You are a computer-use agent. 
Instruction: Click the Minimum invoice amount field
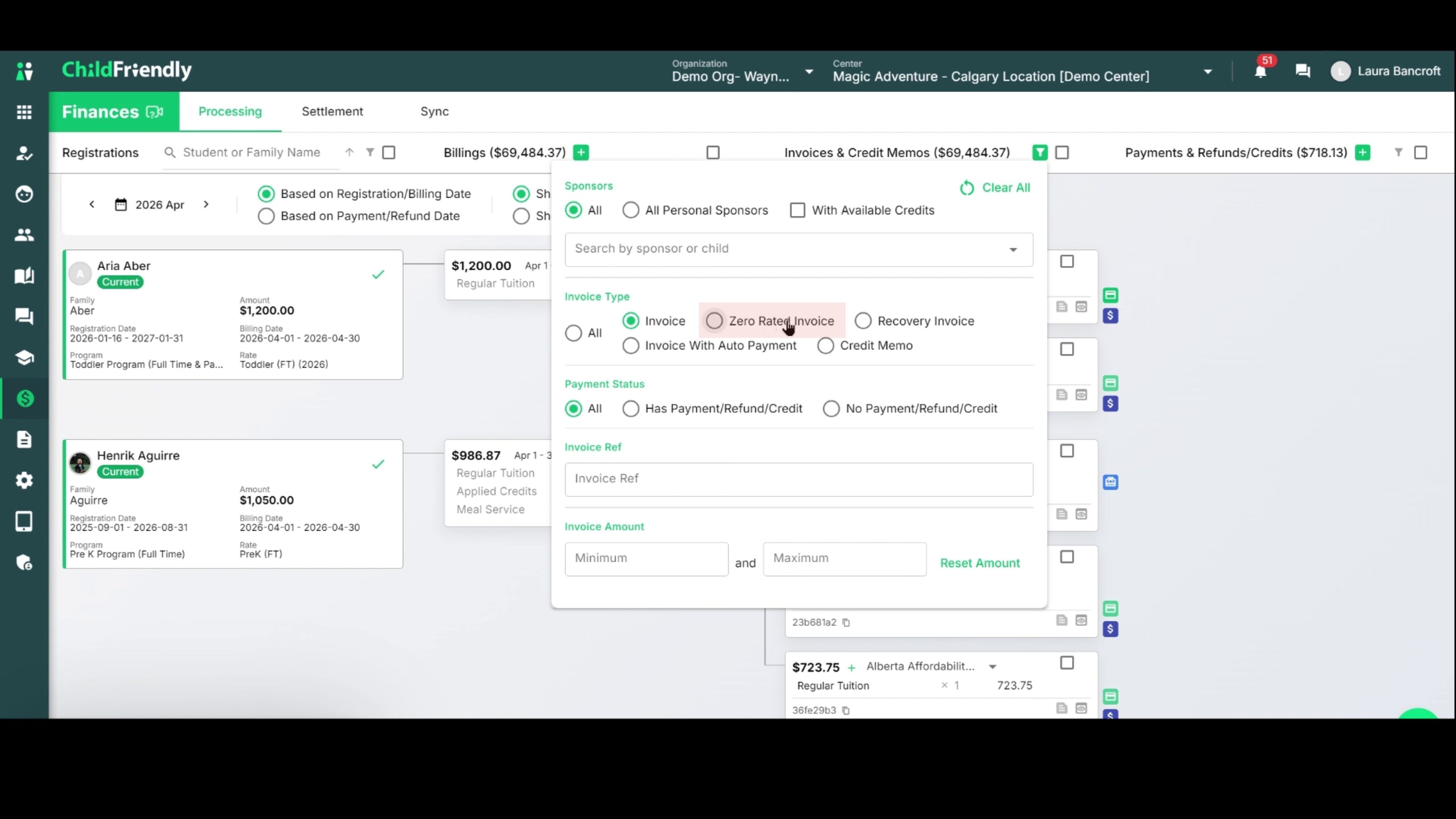coord(647,559)
